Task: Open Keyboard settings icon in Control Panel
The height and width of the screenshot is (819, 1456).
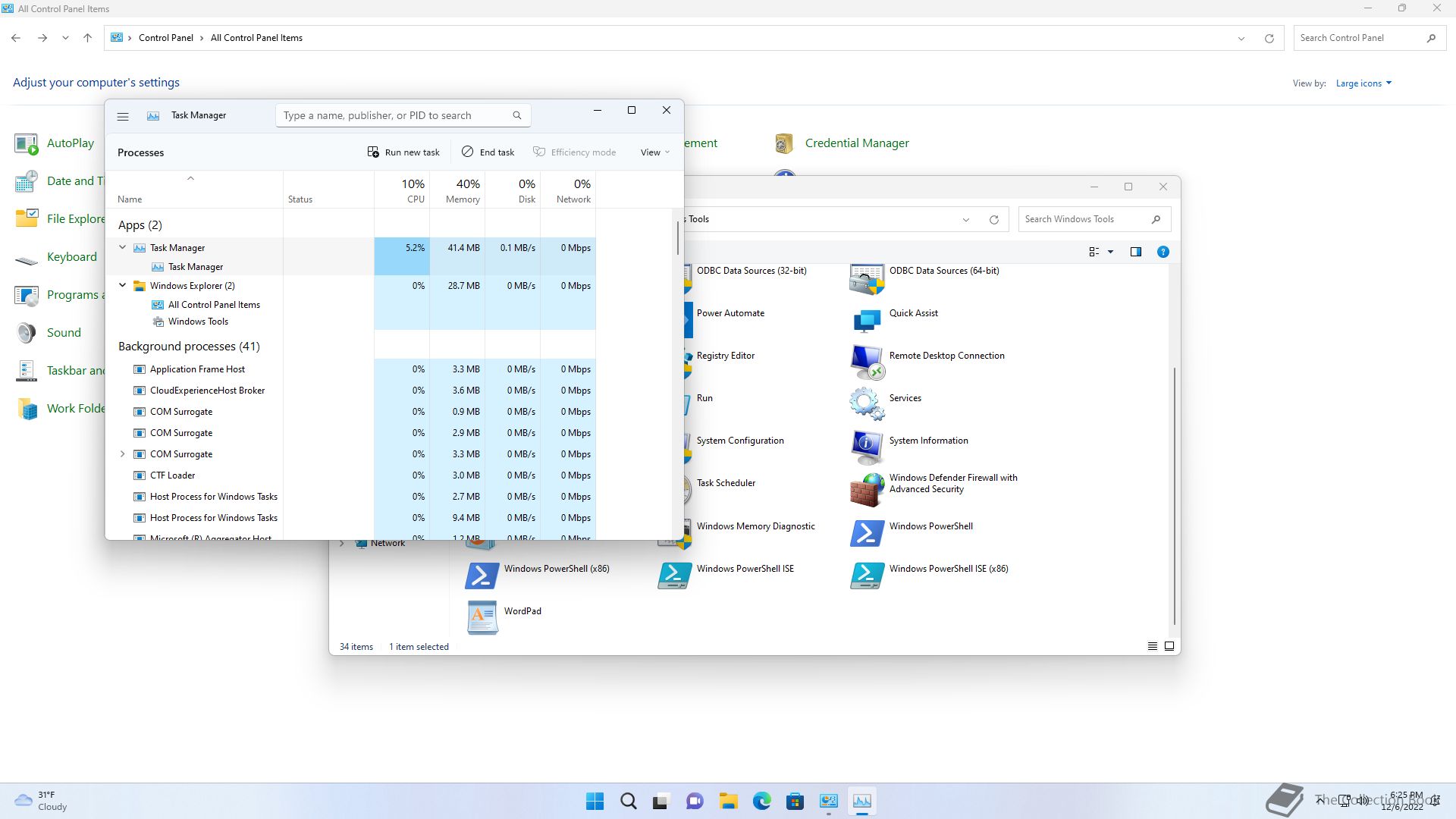Action: 55,257
